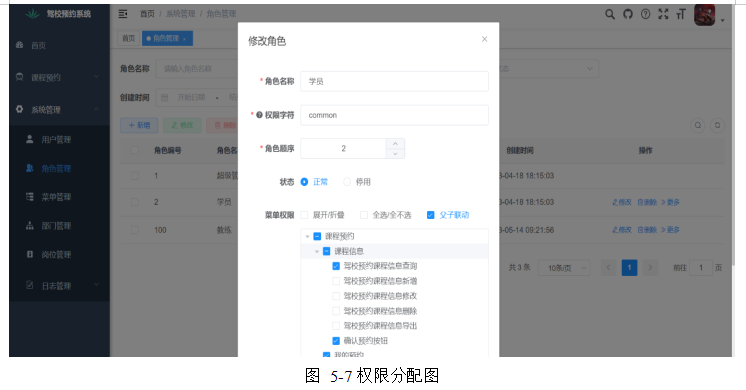Check 驾校预约课程信息修改 permission
Image resolution: width=746 pixels, height=390 pixels.
[336, 296]
